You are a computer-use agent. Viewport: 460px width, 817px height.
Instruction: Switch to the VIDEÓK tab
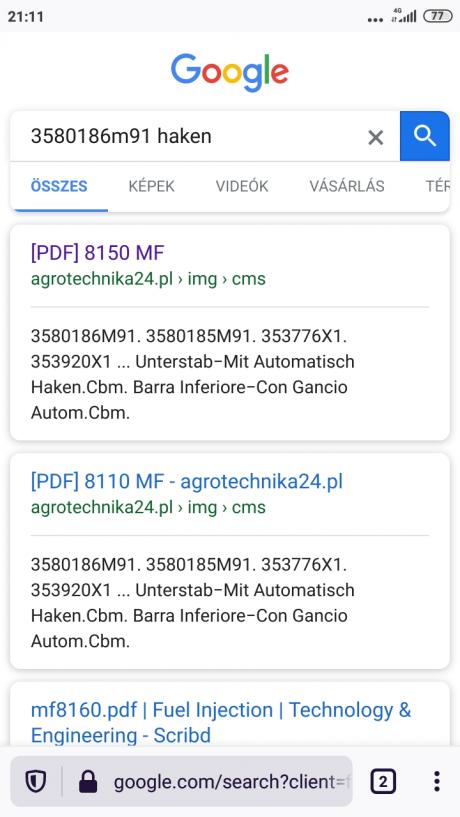point(242,186)
